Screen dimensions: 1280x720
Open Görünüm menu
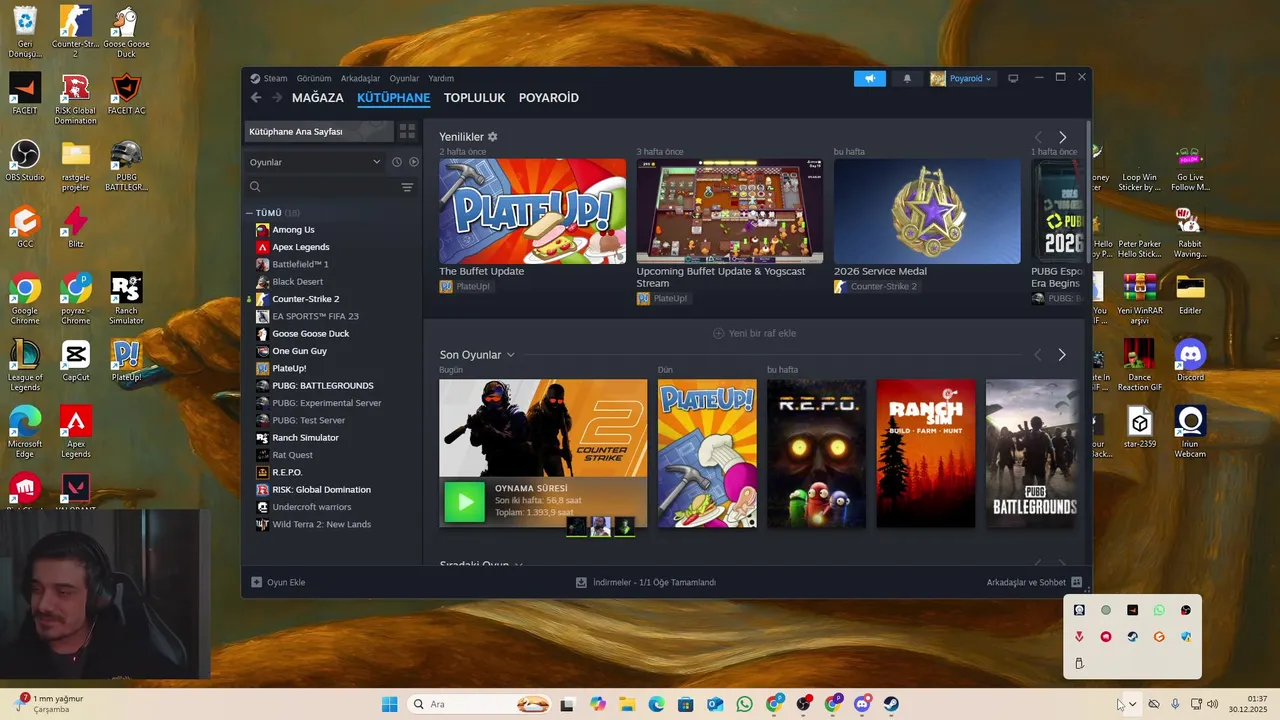click(314, 78)
